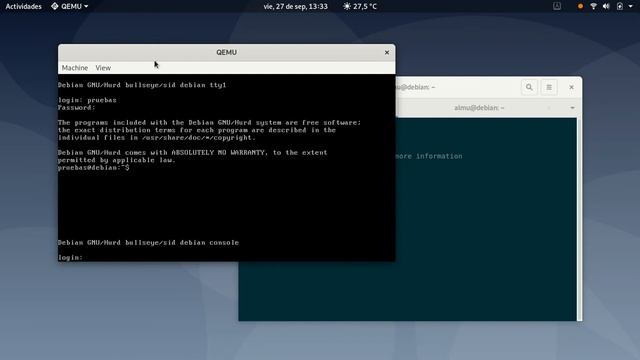The image size is (640, 360).
Task: Click 'more information' text in terminal window
Action: (429, 156)
